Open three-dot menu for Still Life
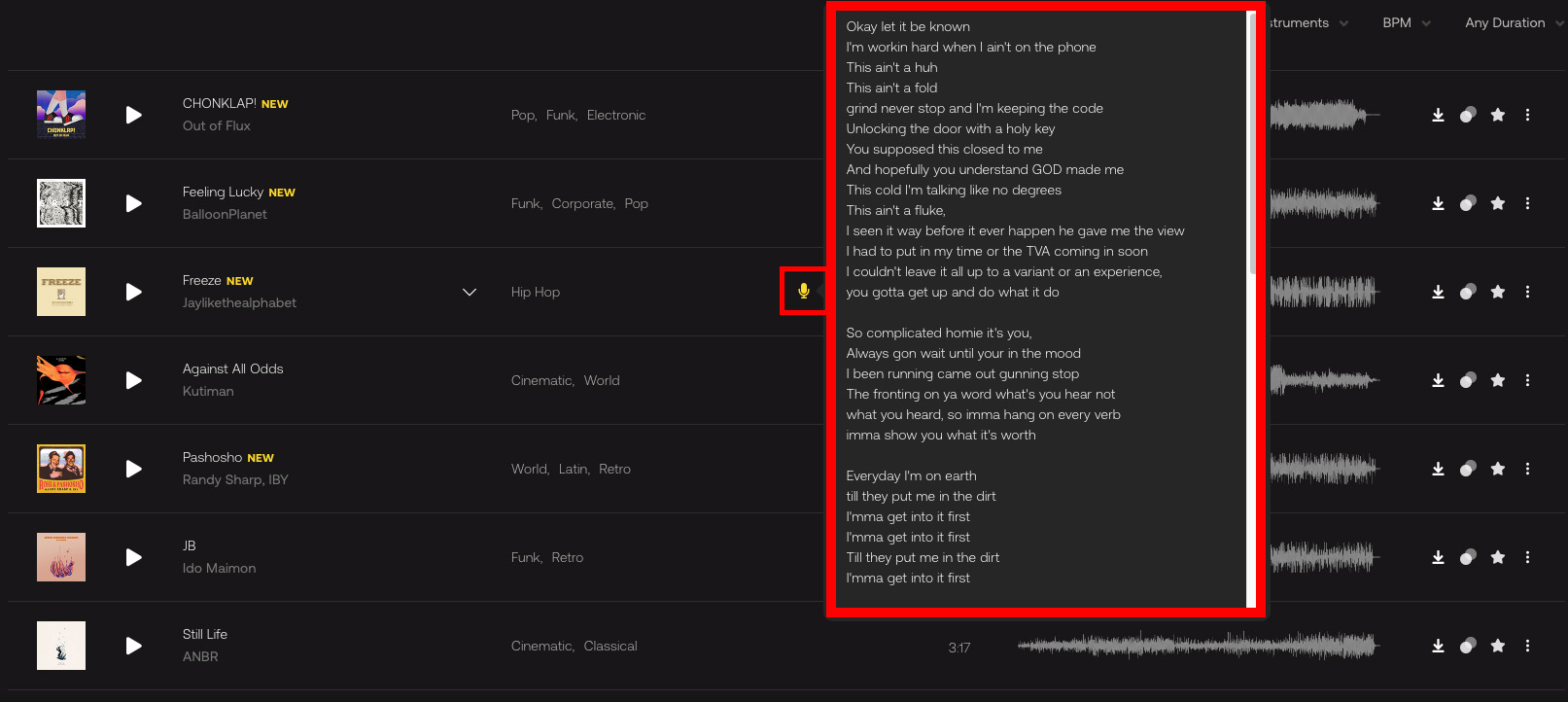 (1528, 646)
